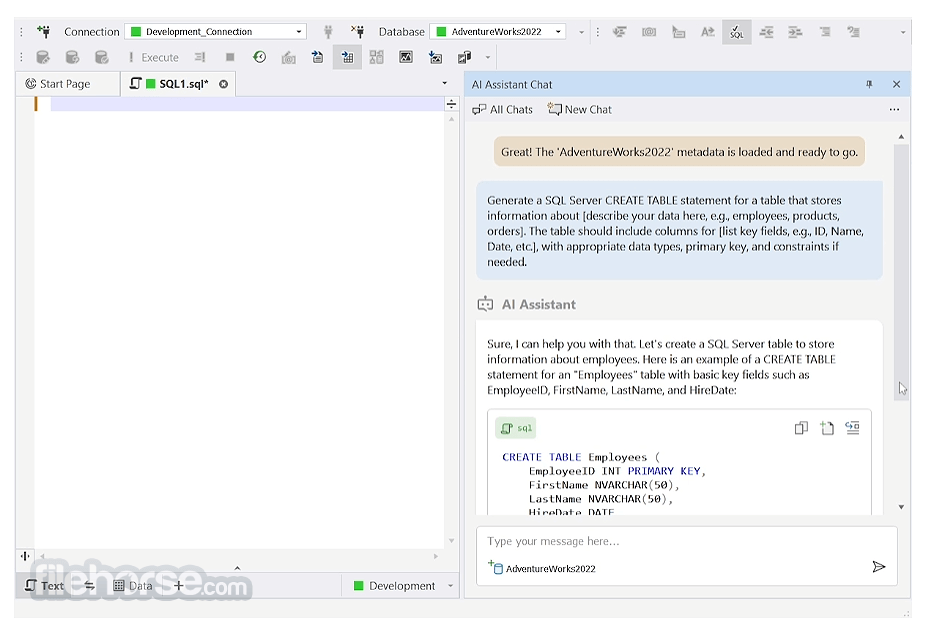Viewport: 926px width, 631px height.
Task: Click the chat scroll down arrow
Action: [901, 507]
